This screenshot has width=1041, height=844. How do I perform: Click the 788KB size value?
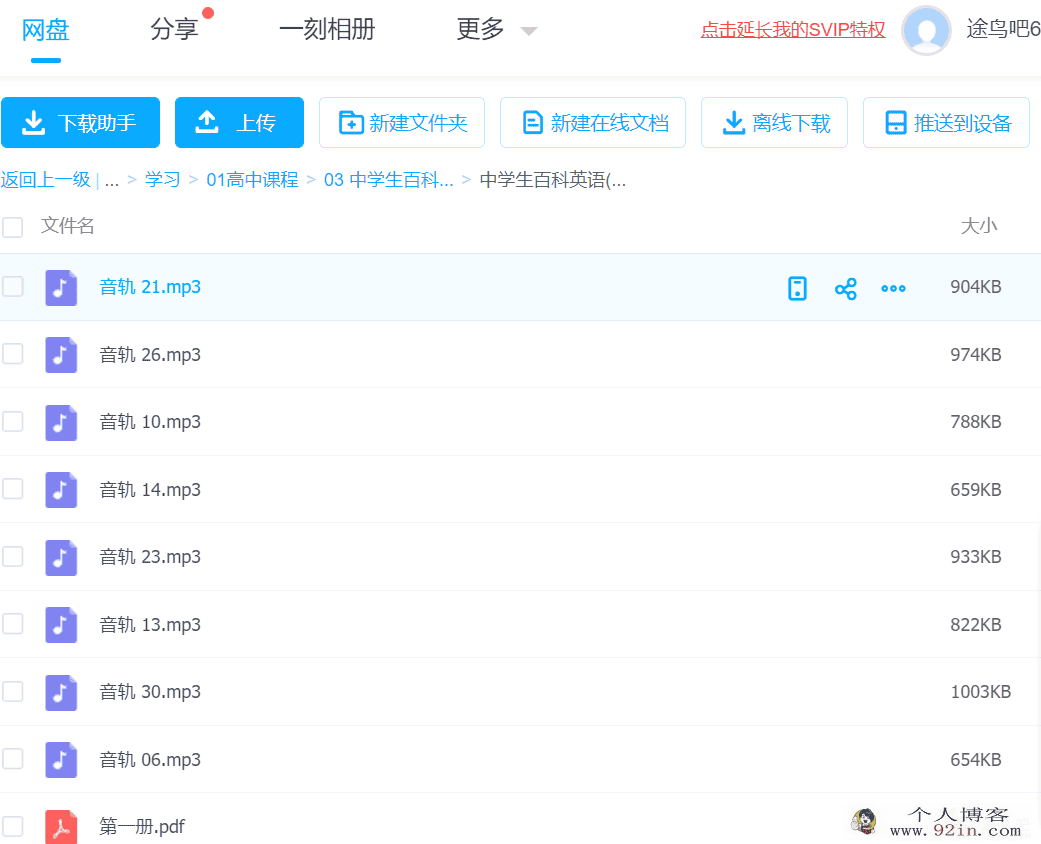click(975, 422)
